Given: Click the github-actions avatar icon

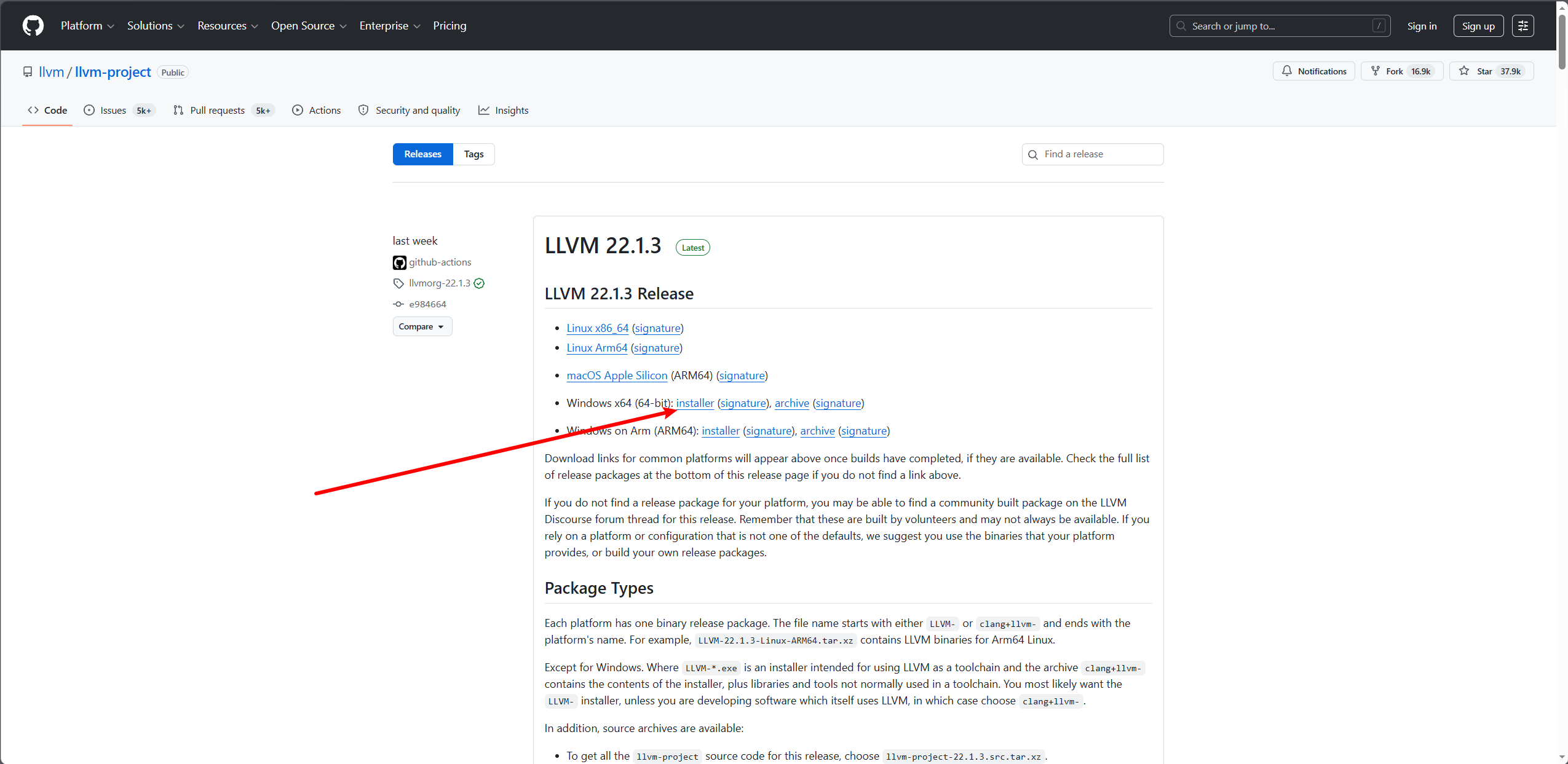Looking at the screenshot, I should pos(400,262).
